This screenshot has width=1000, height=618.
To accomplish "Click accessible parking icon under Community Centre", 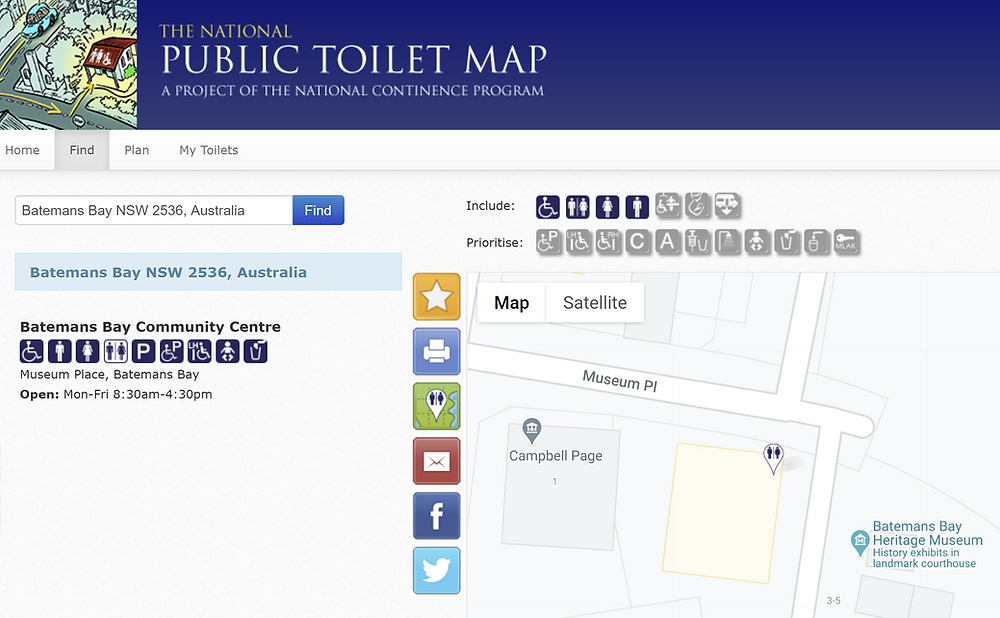I will point(172,351).
